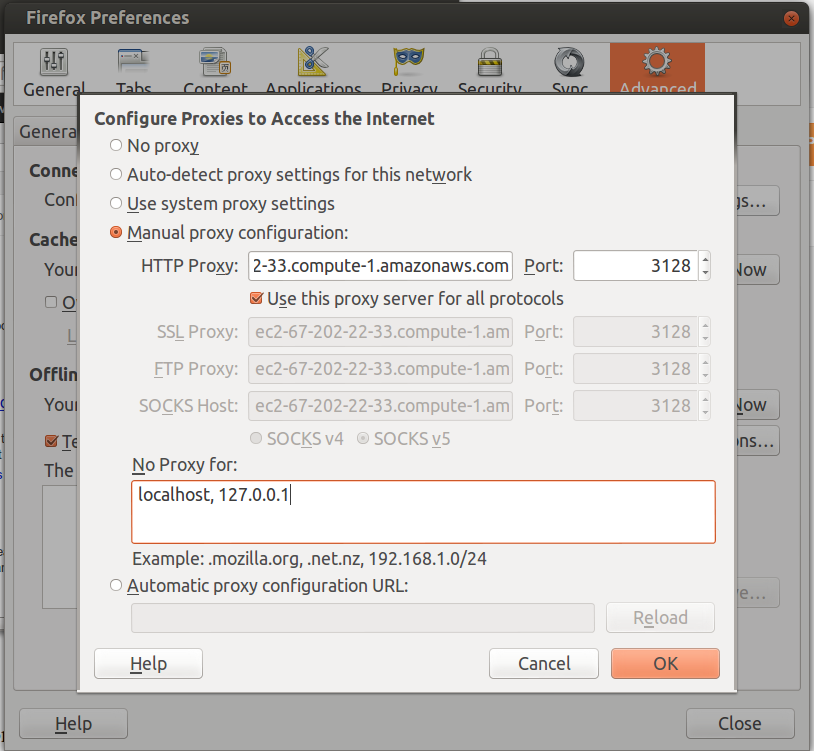
Task: Open the Content preferences pane icon
Action: coord(215,62)
